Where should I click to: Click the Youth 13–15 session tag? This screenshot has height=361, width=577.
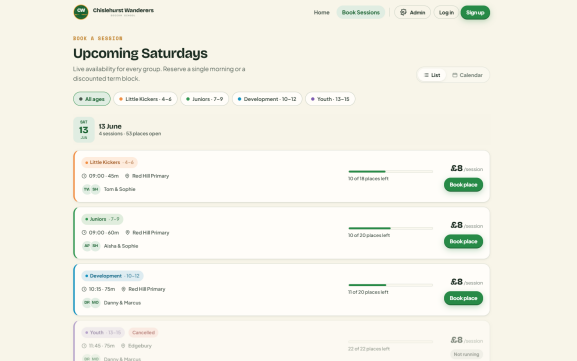[103, 333]
